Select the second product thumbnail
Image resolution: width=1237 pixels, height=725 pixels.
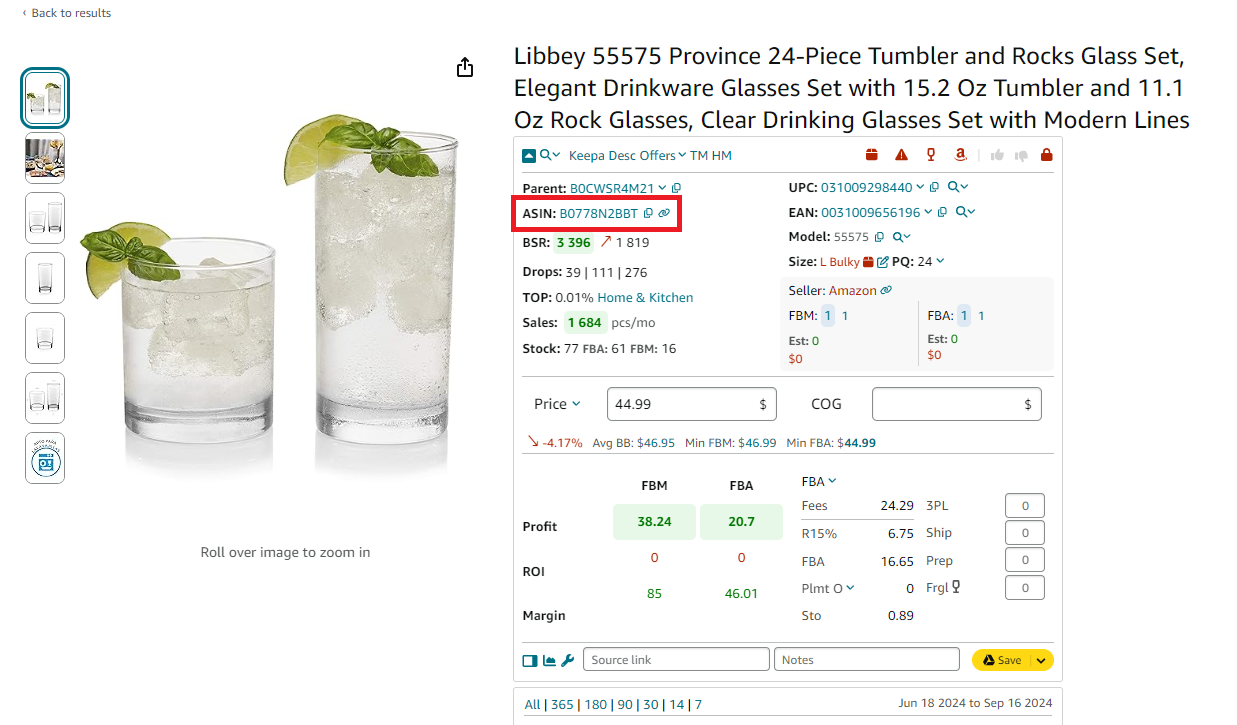click(44, 158)
